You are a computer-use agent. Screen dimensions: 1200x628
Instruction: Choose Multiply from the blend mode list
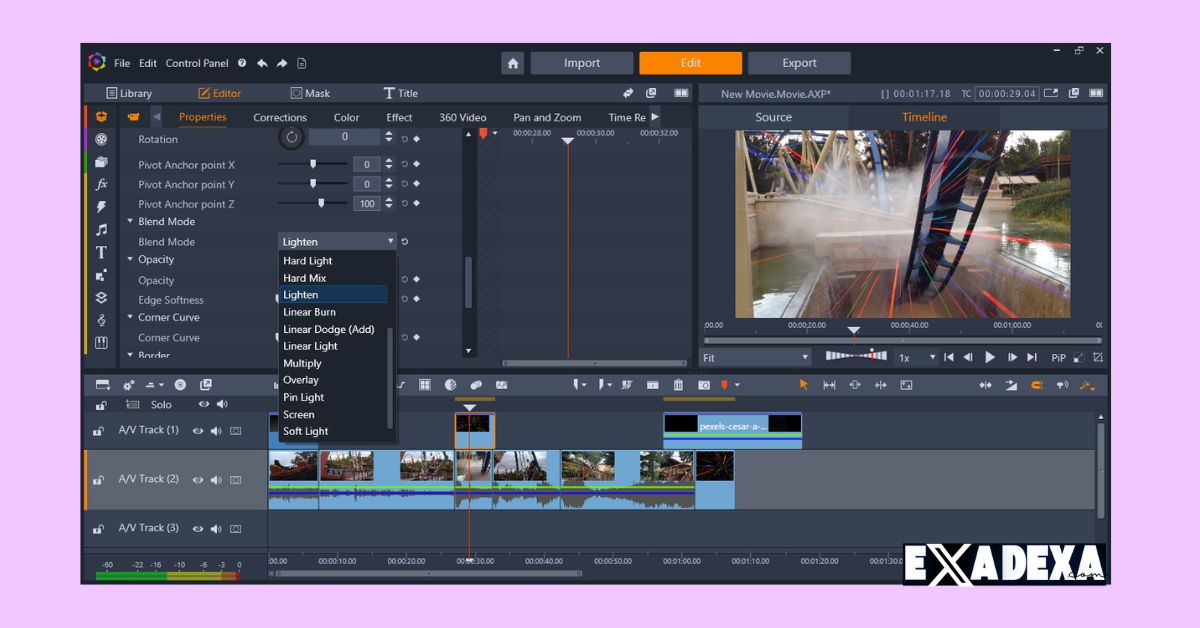pos(302,363)
